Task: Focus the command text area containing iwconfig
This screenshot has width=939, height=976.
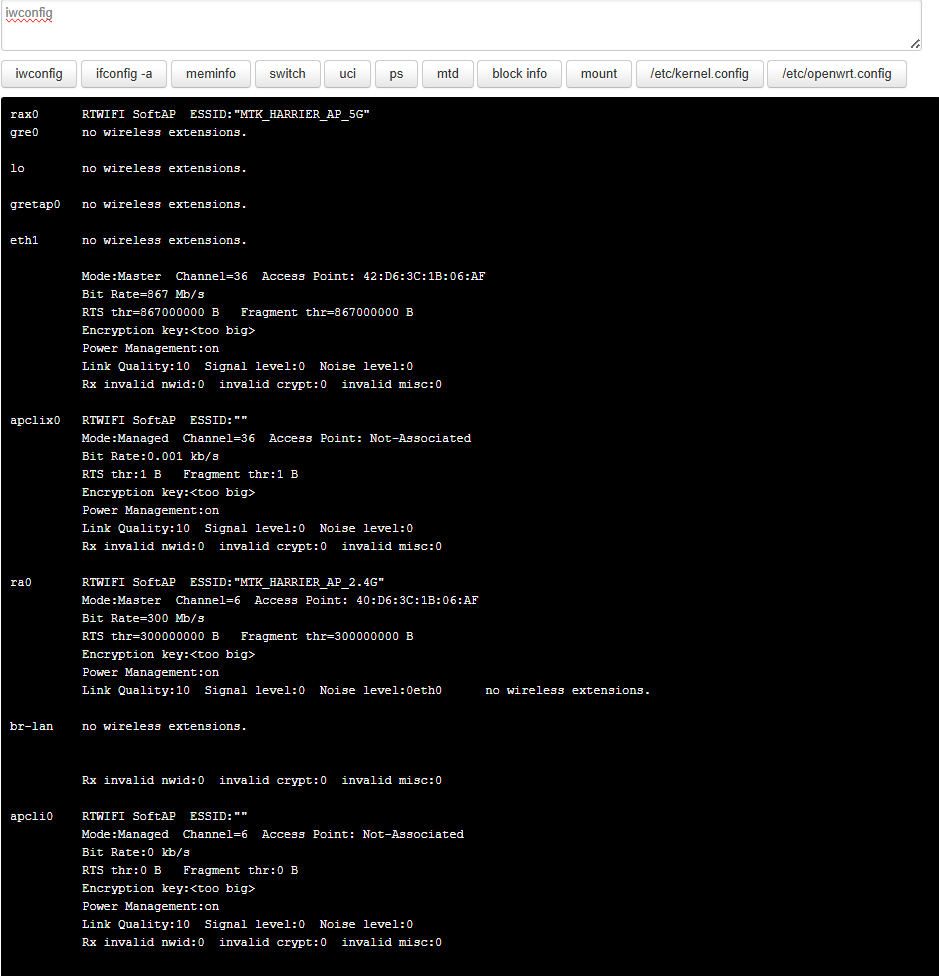Action: click(461, 25)
